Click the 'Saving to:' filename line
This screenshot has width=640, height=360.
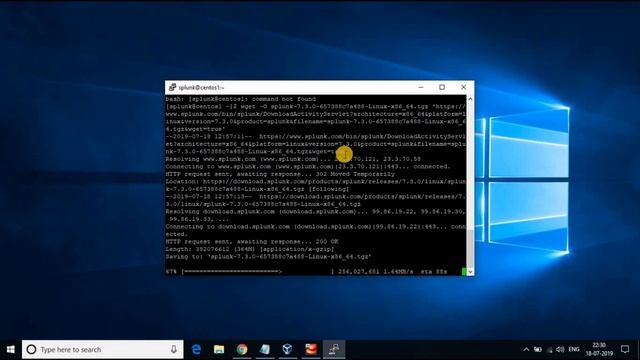click(x=268, y=257)
